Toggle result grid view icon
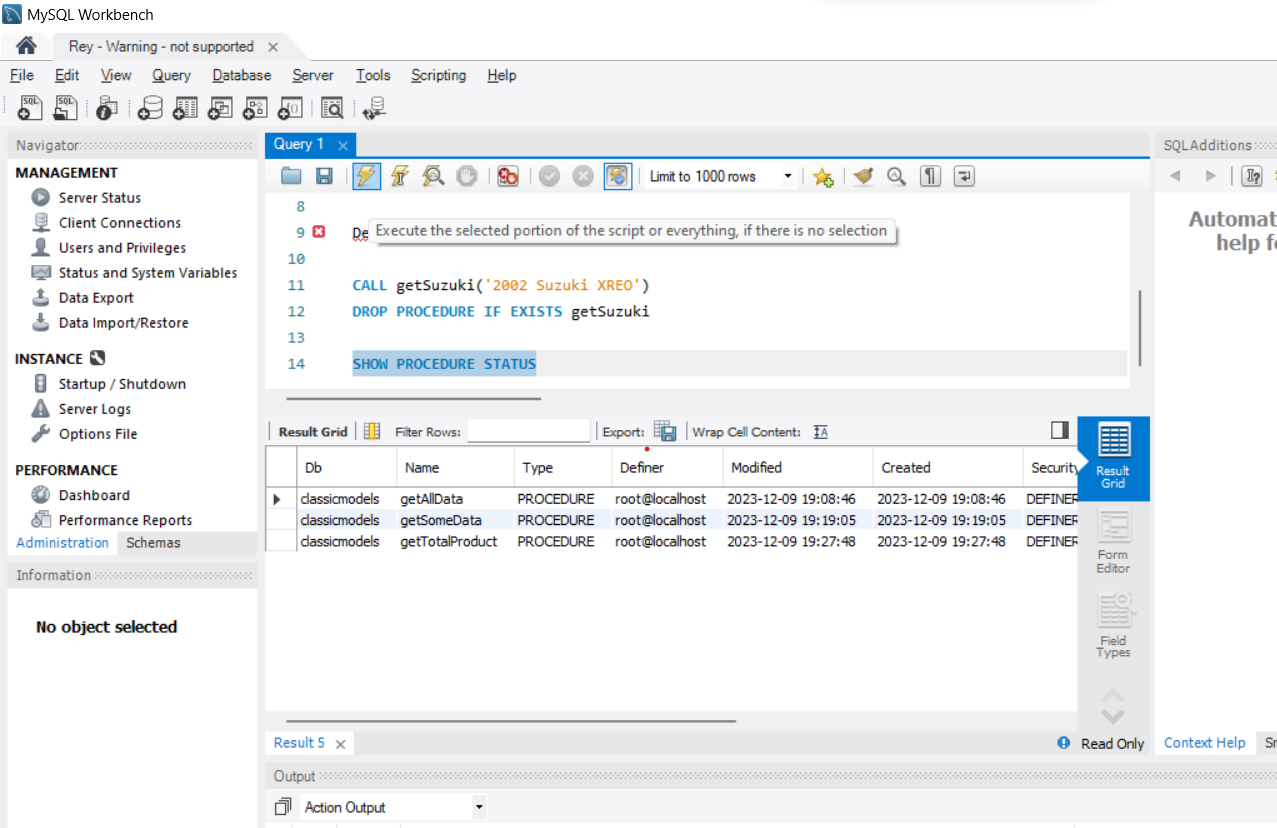The height and width of the screenshot is (828, 1277). pos(372,432)
